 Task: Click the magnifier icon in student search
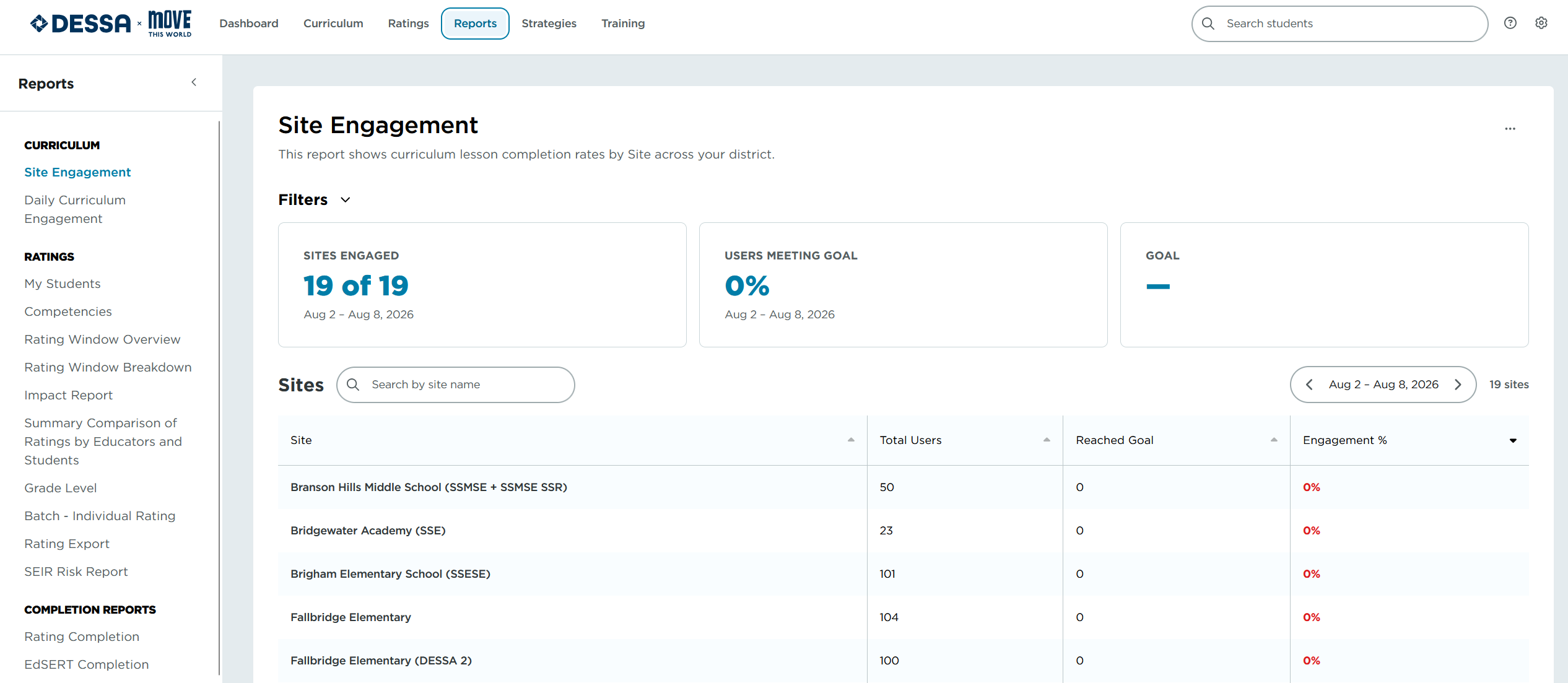pos(1208,24)
